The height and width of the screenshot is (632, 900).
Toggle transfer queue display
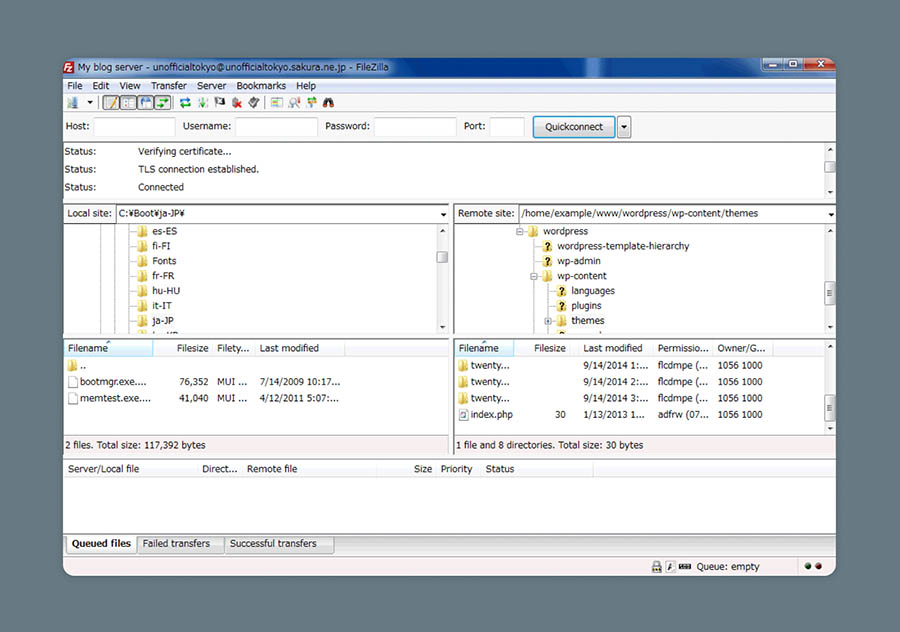click(x=162, y=103)
